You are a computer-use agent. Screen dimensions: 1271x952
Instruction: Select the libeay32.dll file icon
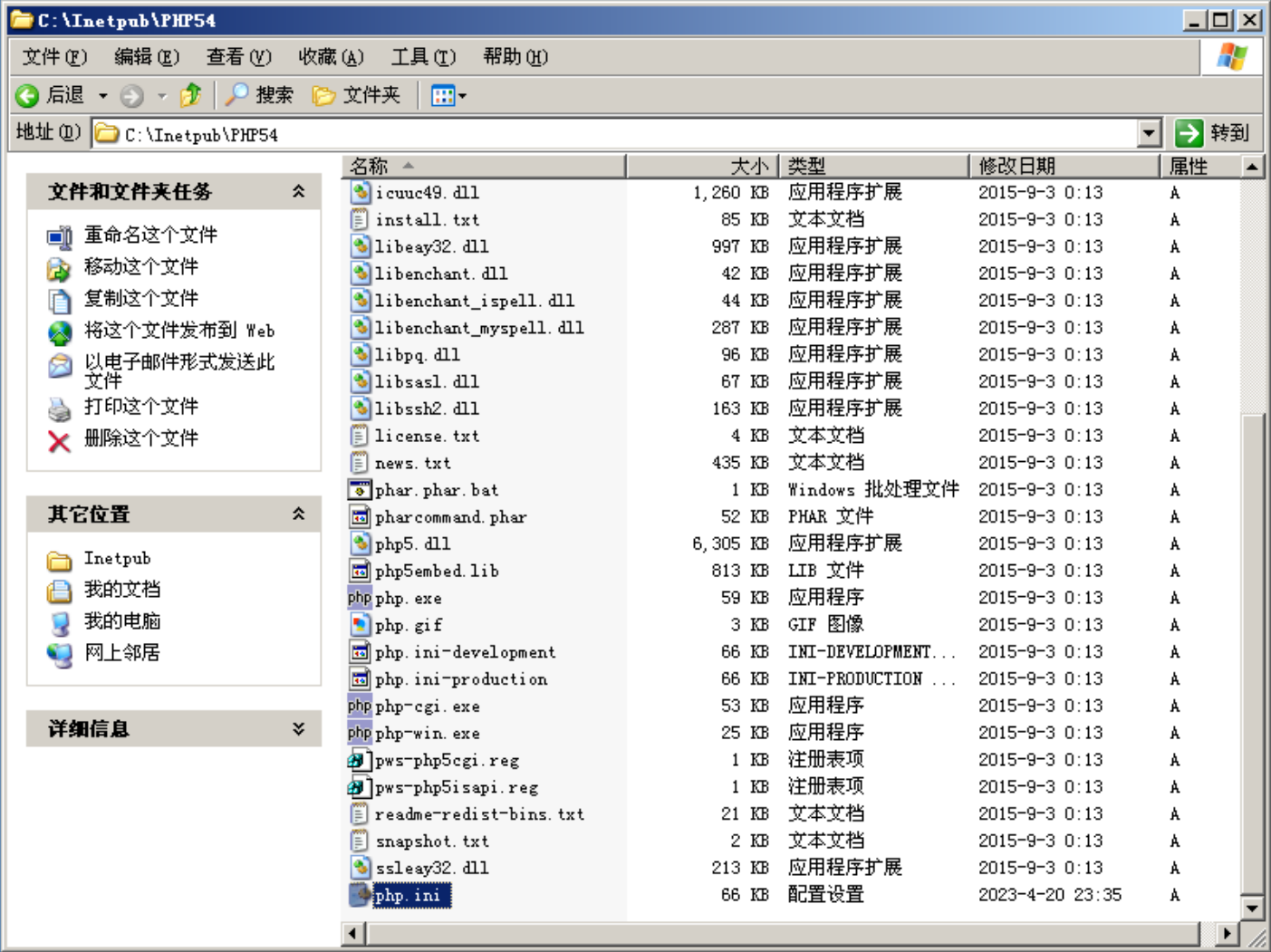(x=360, y=246)
